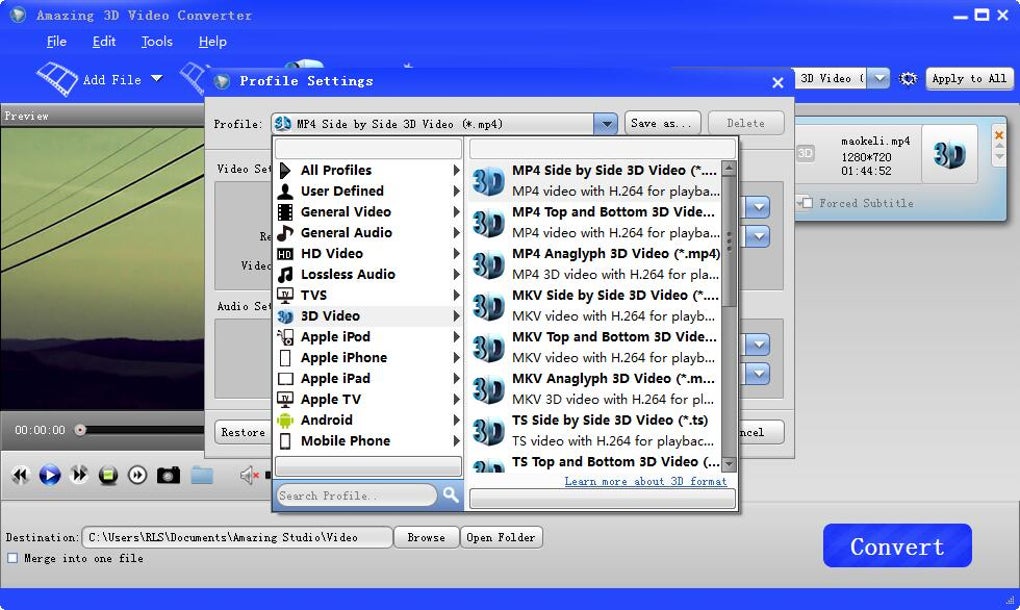
Task: Click the Android robot icon
Action: point(285,420)
